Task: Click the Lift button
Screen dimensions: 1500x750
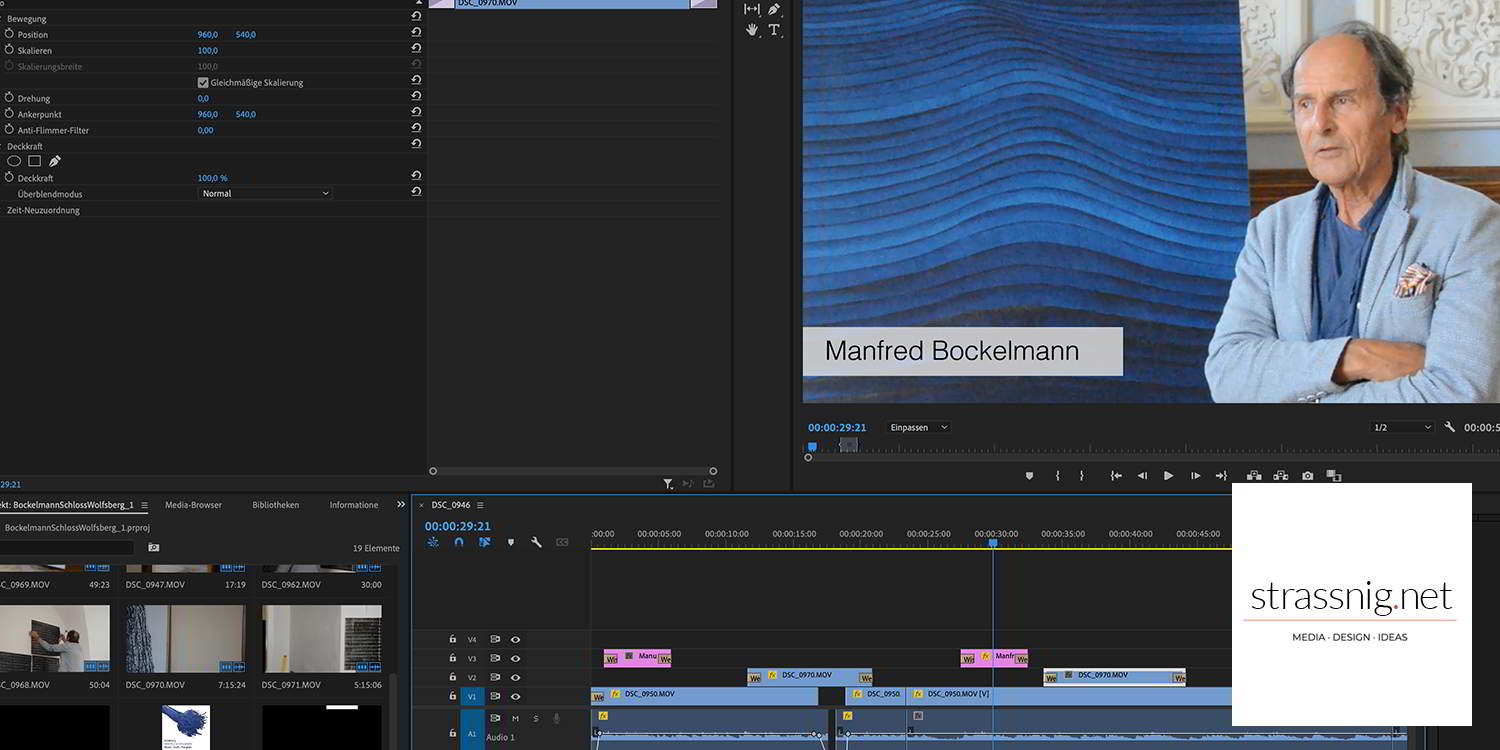Action: pos(1254,476)
